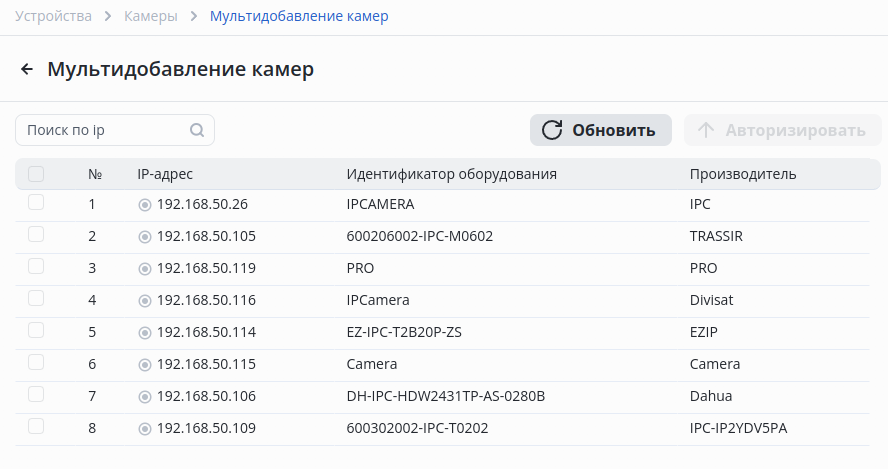Click the status icon next to 192.168.50.105
The width and height of the screenshot is (888, 469).
point(145,237)
